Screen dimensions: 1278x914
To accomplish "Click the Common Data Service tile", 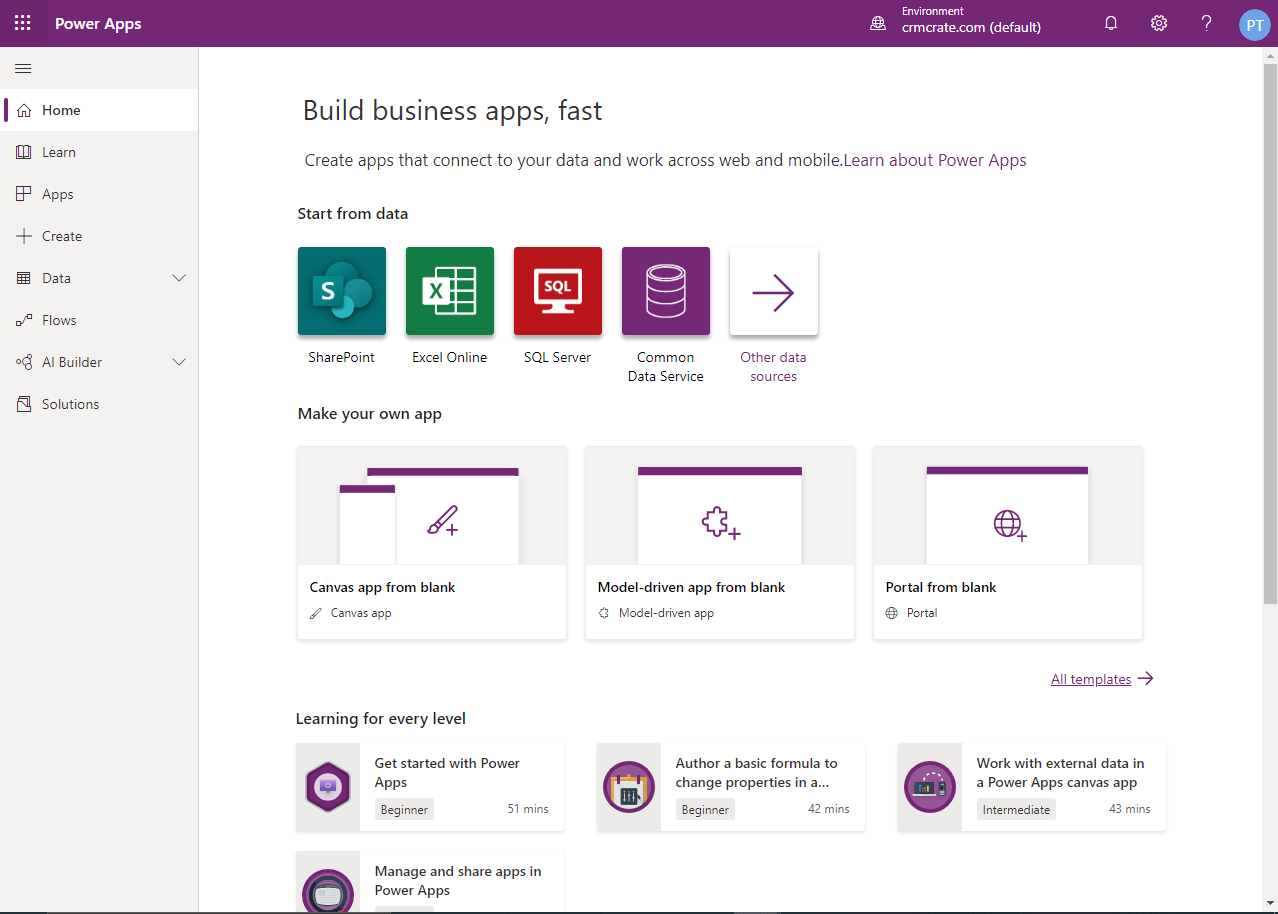I will [x=666, y=291].
